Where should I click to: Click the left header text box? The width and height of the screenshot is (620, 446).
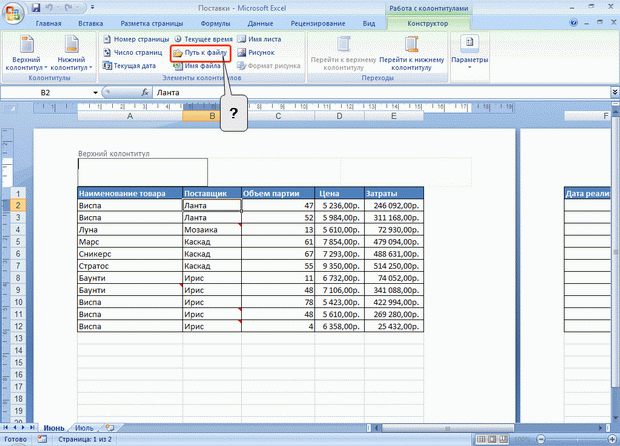(143, 172)
